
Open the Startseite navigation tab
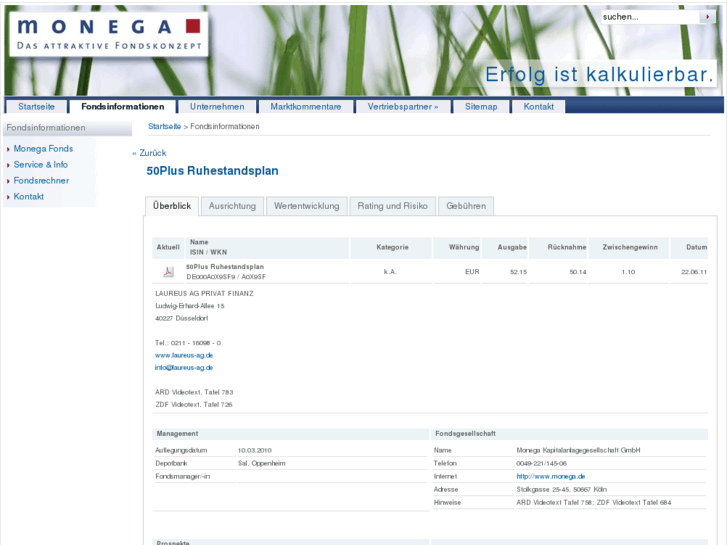36,107
